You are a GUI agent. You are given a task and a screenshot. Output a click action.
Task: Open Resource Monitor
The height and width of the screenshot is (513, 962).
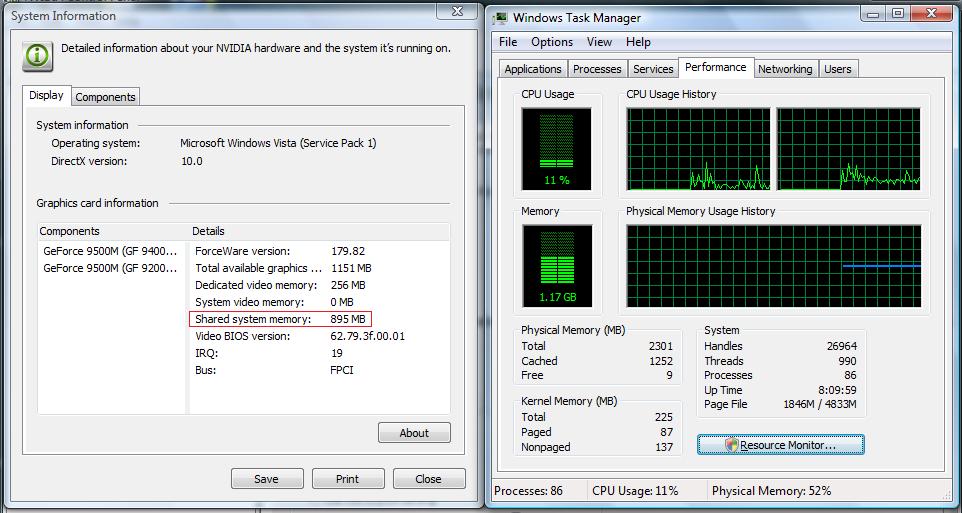coord(780,445)
